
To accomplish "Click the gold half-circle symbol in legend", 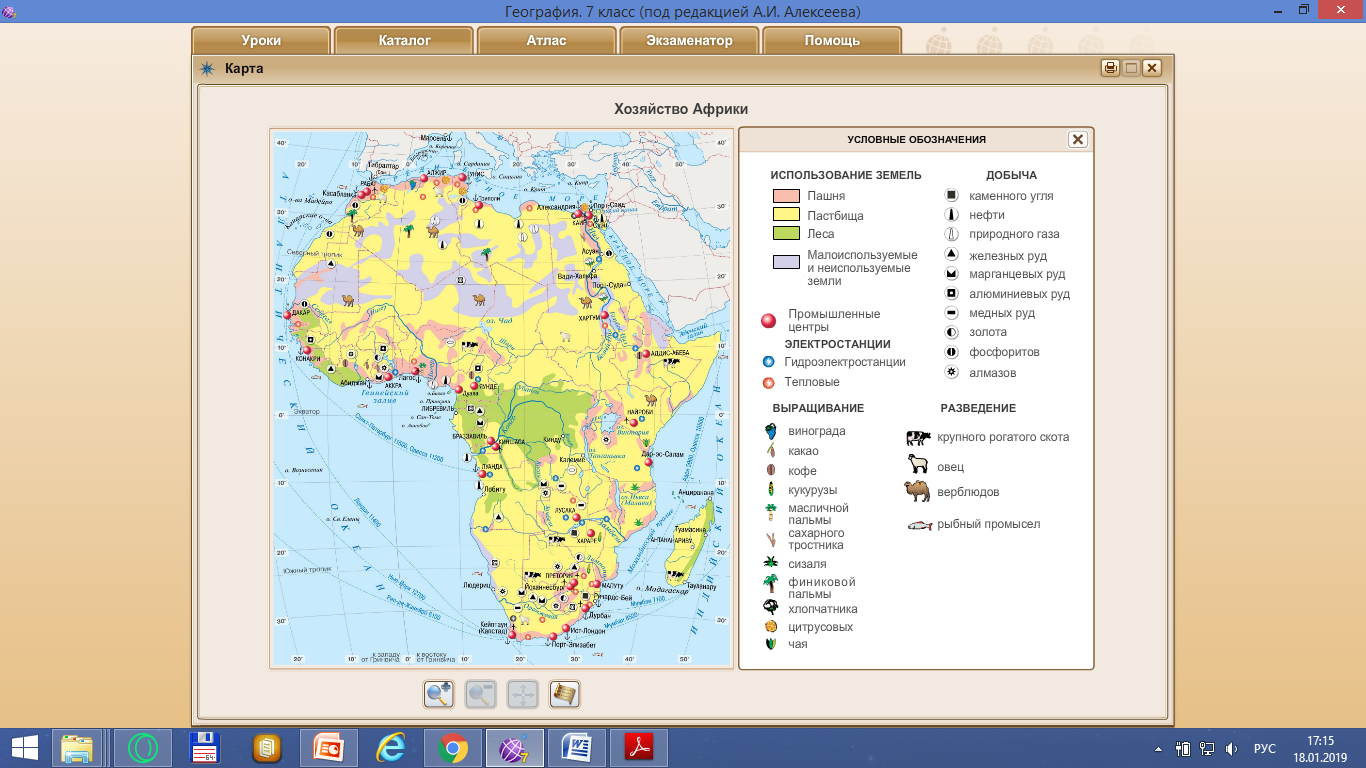I will 952,332.
